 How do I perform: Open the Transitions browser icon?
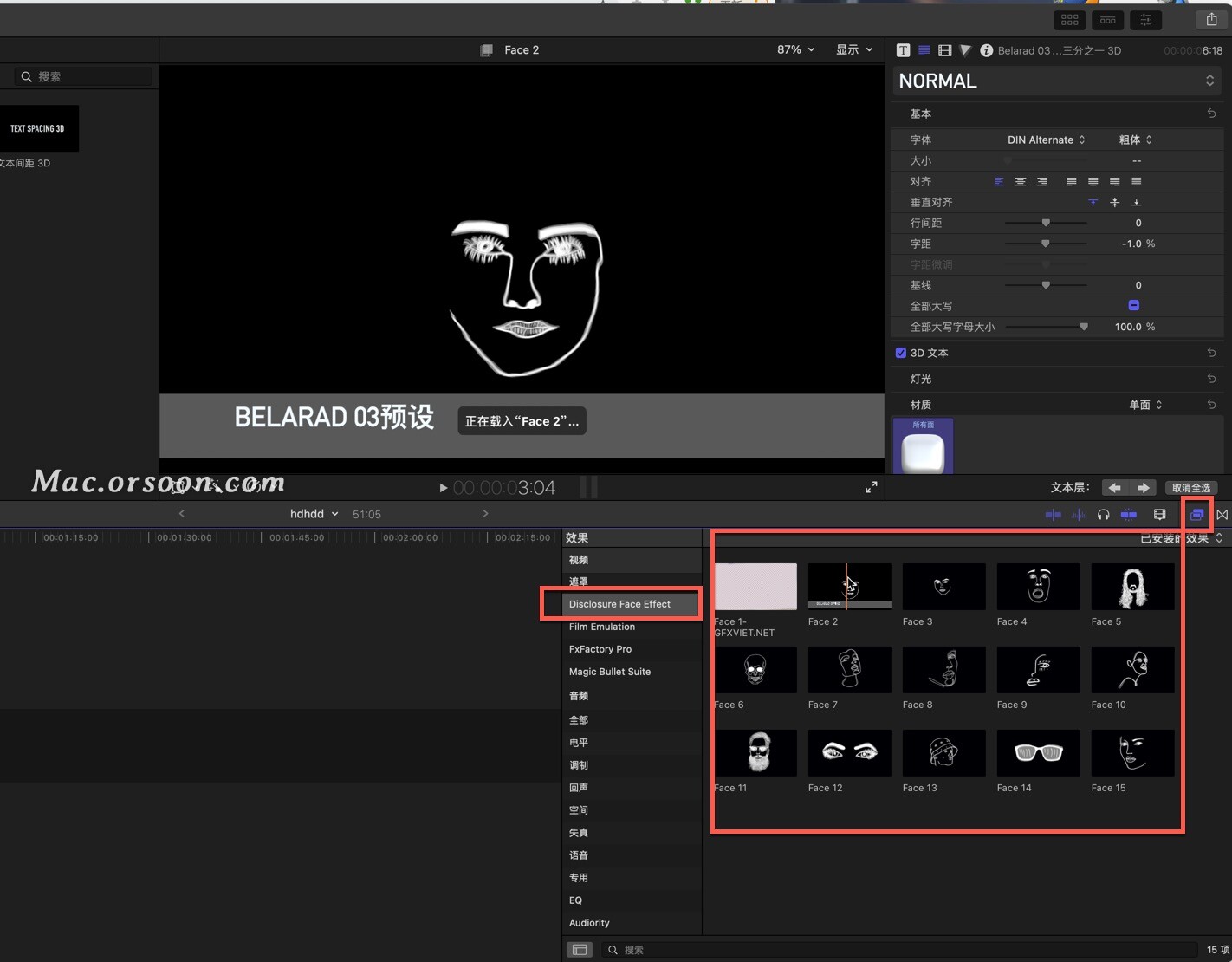tap(1222, 515)
